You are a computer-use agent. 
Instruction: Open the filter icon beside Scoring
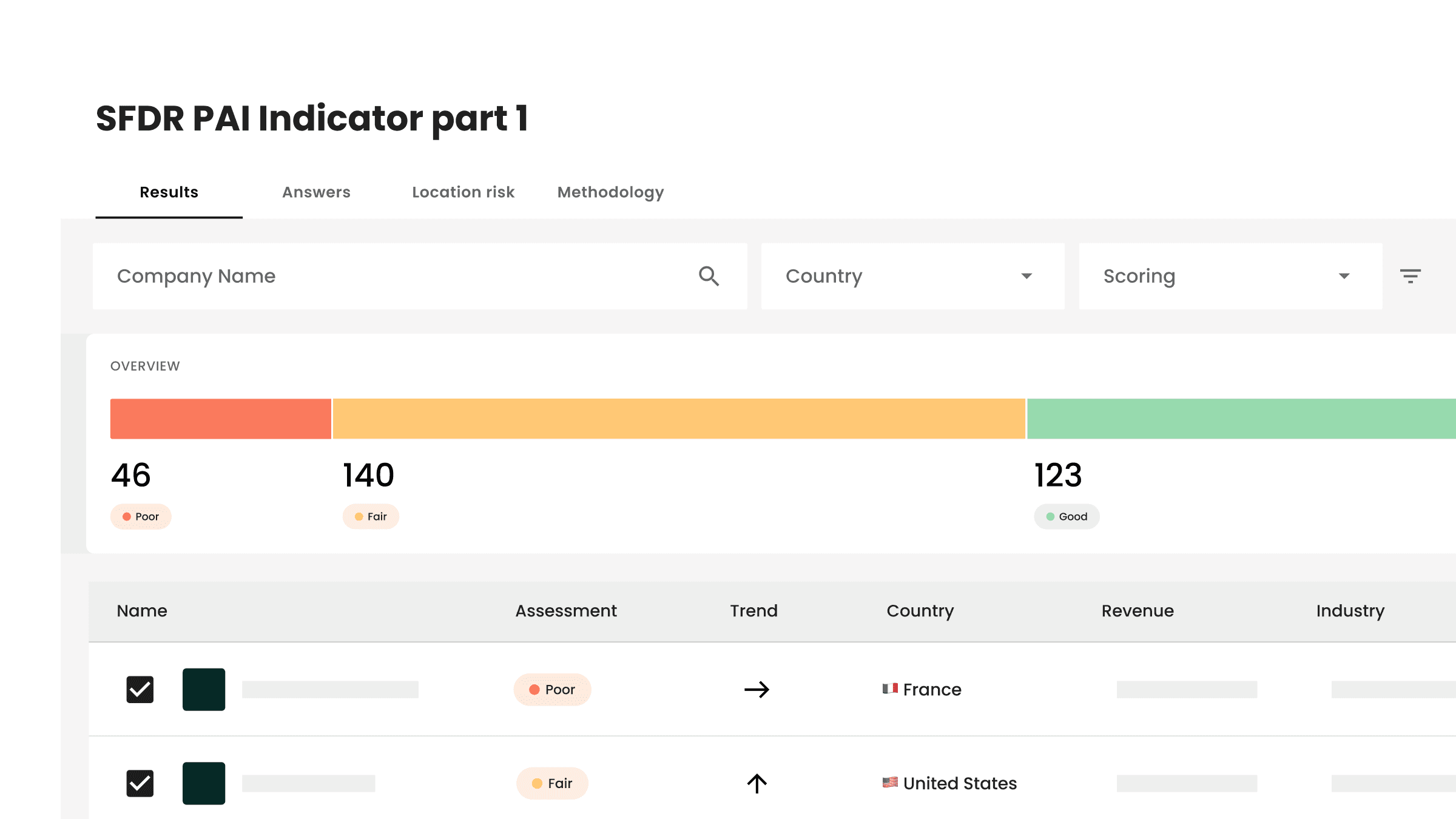[1411, 276]
